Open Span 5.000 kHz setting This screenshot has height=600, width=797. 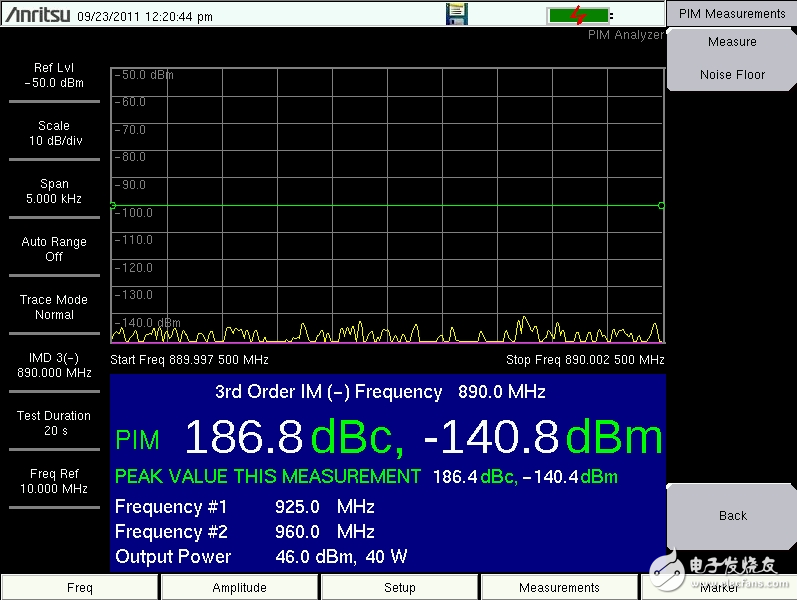click(54, 191)
